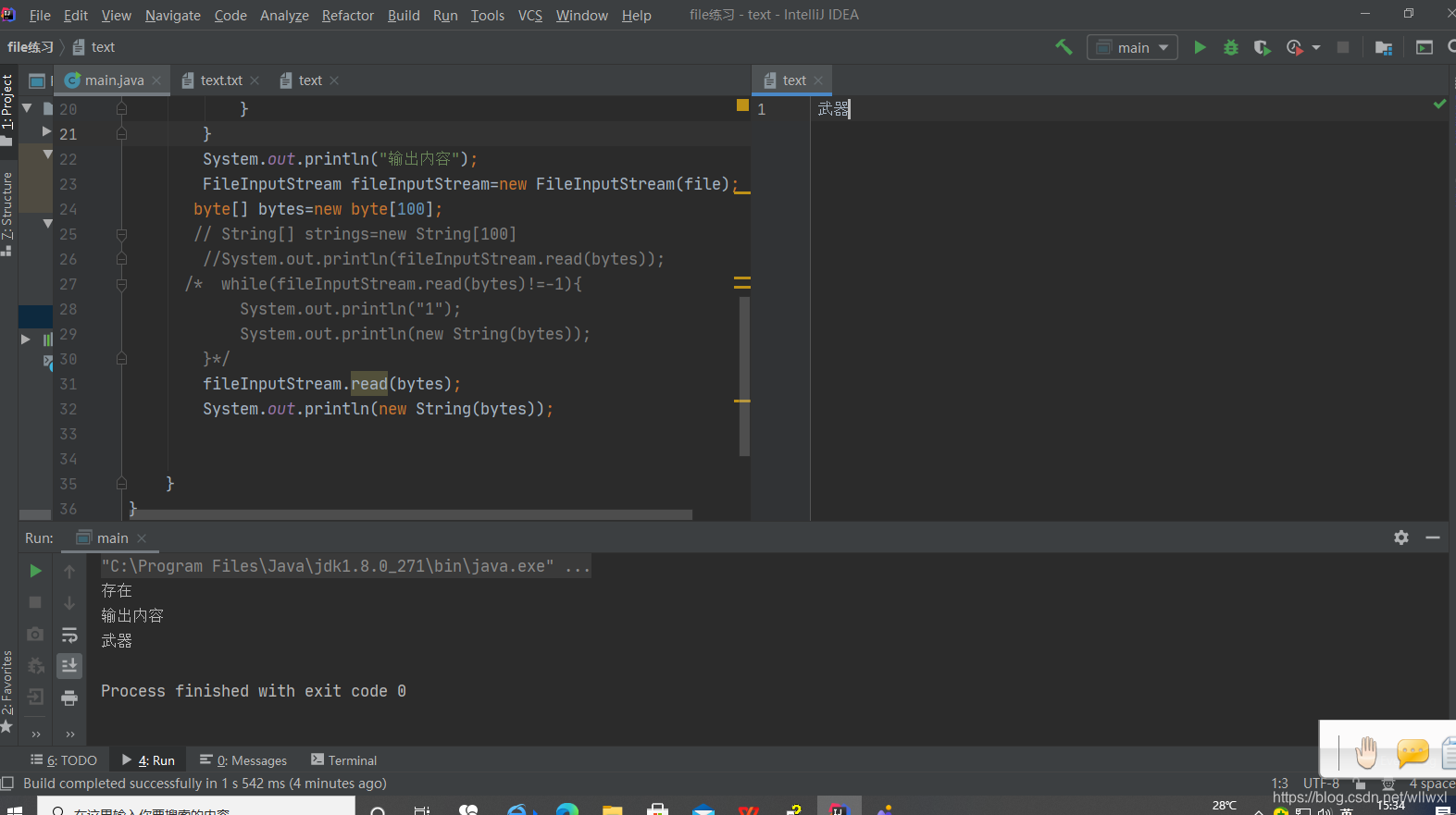Expand the collapsed project tree node near line 29
Viewport: 1456px width, 815px height.
[26, 340]
